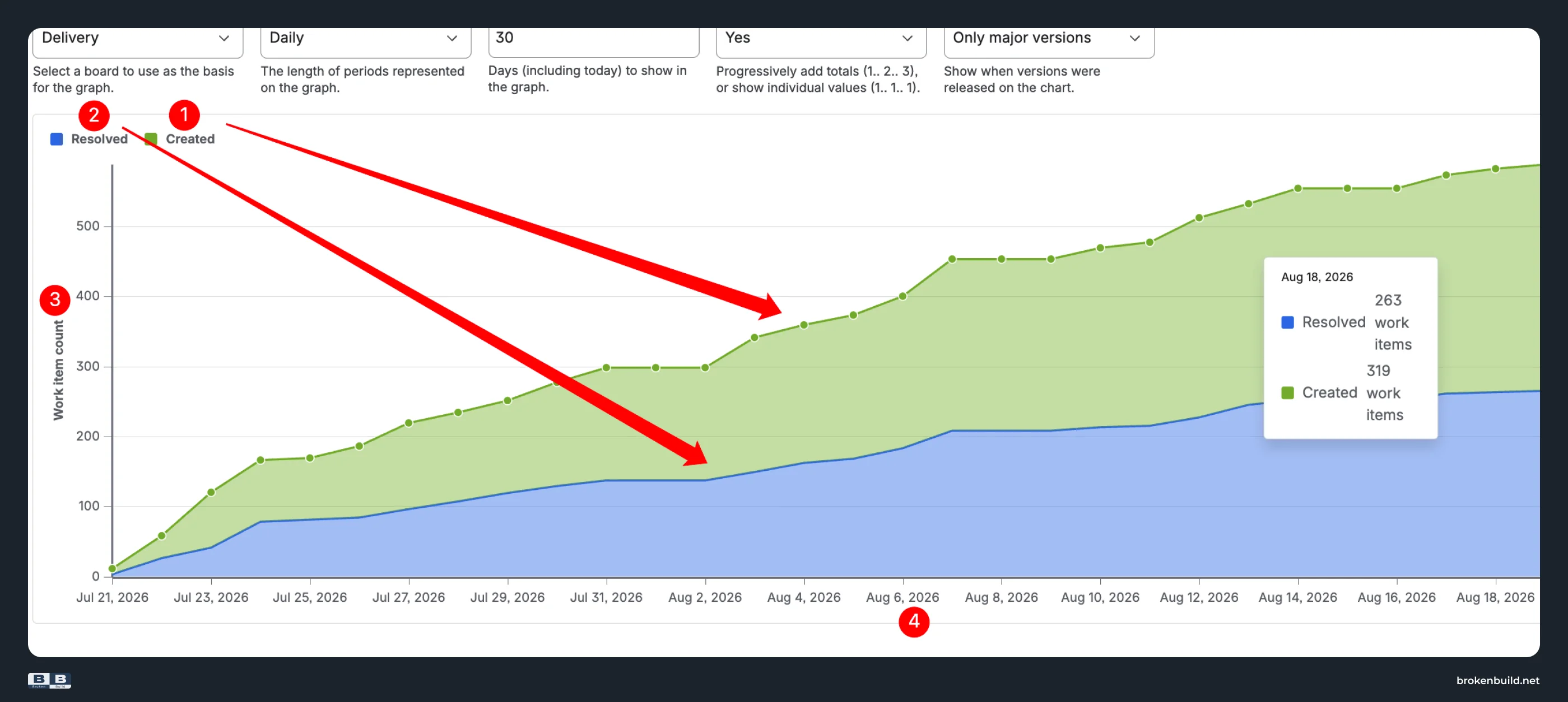Image resolution: width=1568 pixels, height=702 pixels.
Task: Click the '263 work items' tooltip value
Action: (1393, 322)
